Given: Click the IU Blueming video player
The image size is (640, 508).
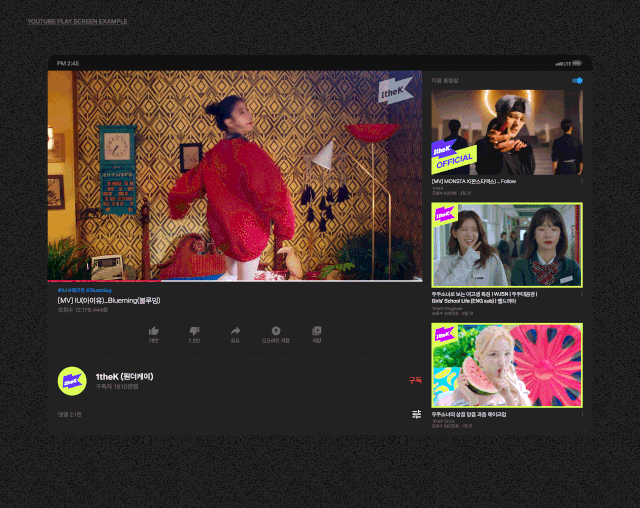Looking at the screenshot, I should click(x=235, y=175).
